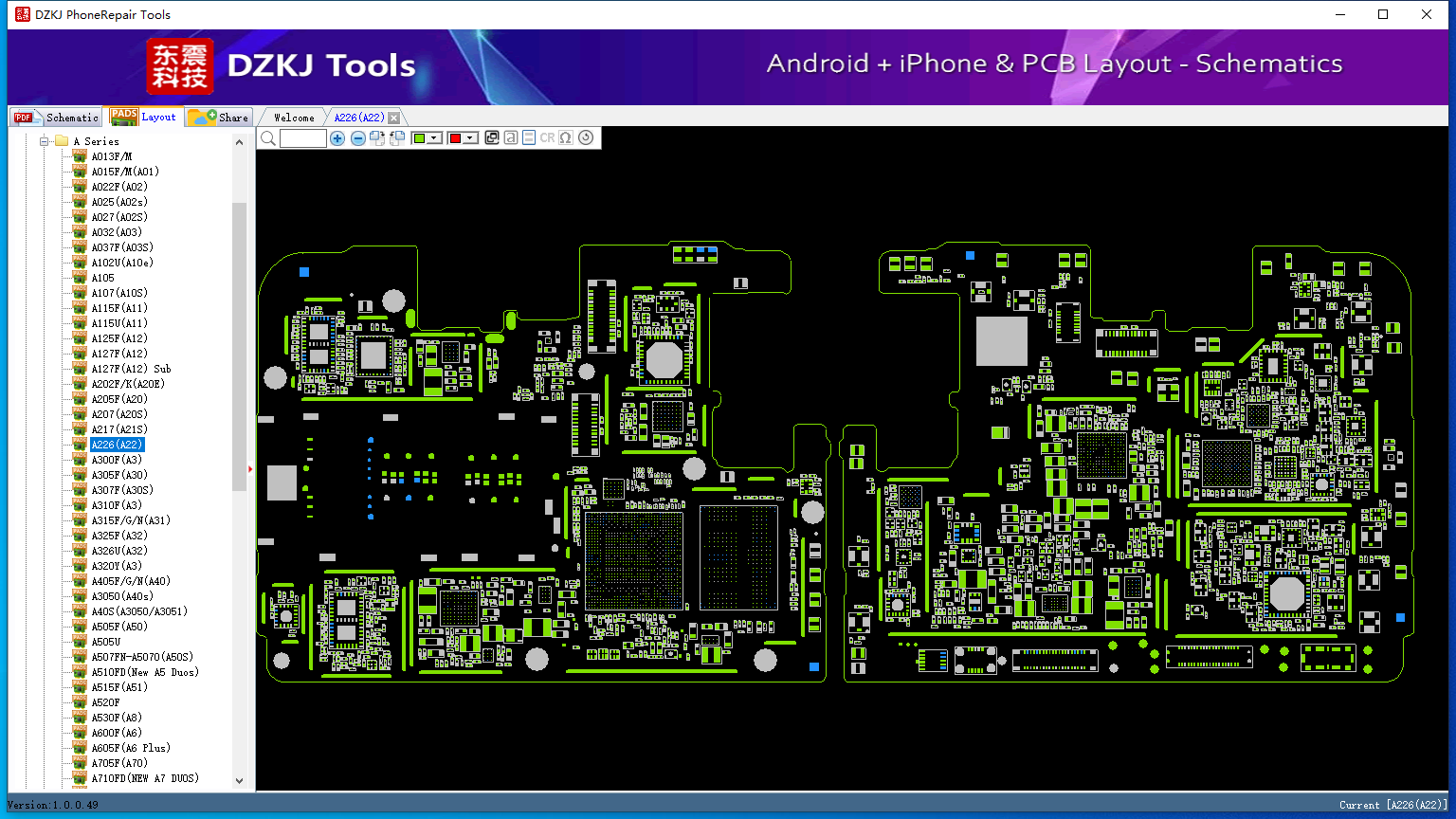The height and width of the screenshot is (819, 1456).
Task: Click the blue minus zoom-out button
Action: [358, 138]
